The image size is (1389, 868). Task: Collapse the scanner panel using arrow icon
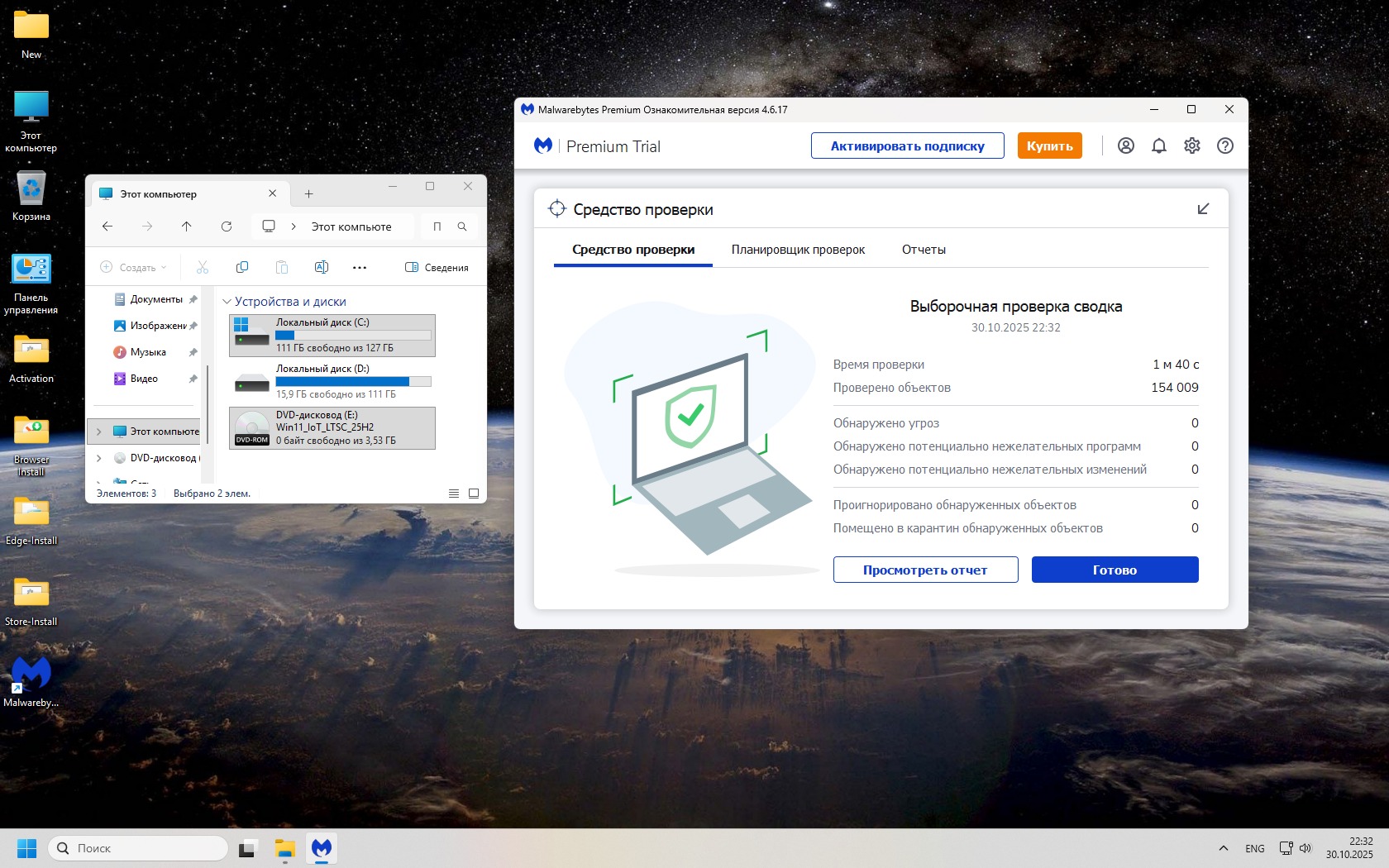(1203, 209)
